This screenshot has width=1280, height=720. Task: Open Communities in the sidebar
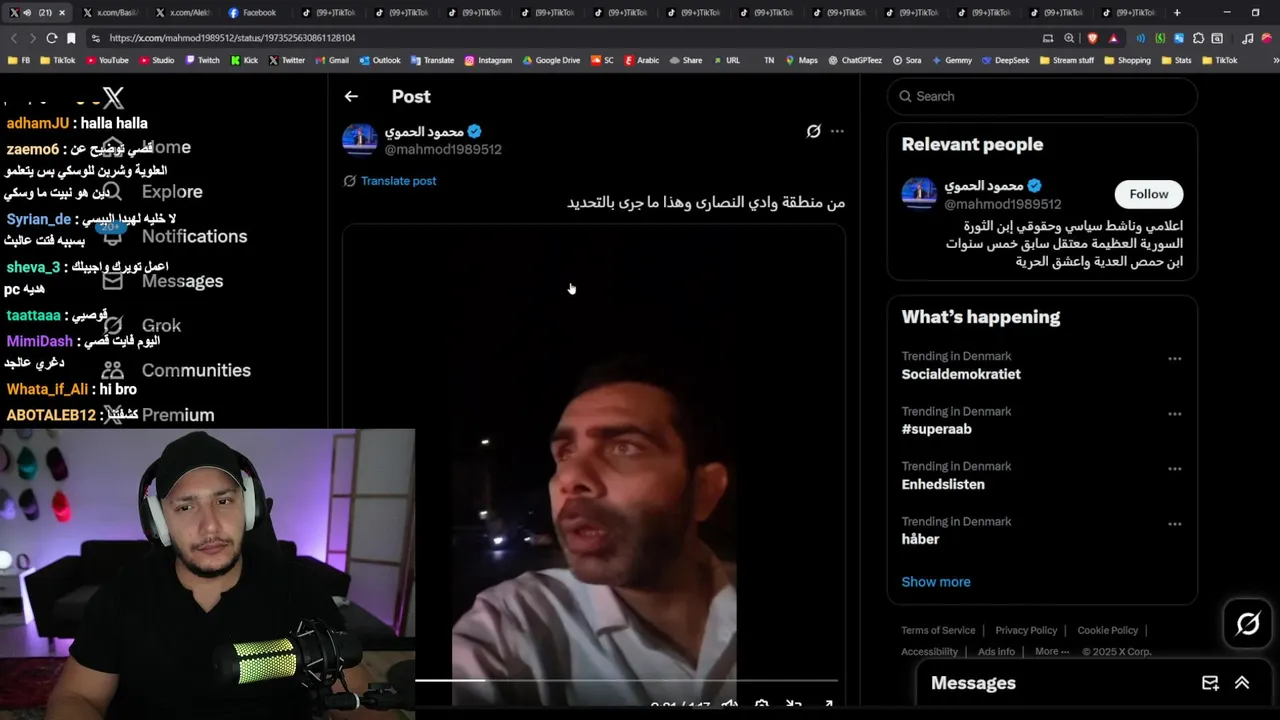point(177,371)
